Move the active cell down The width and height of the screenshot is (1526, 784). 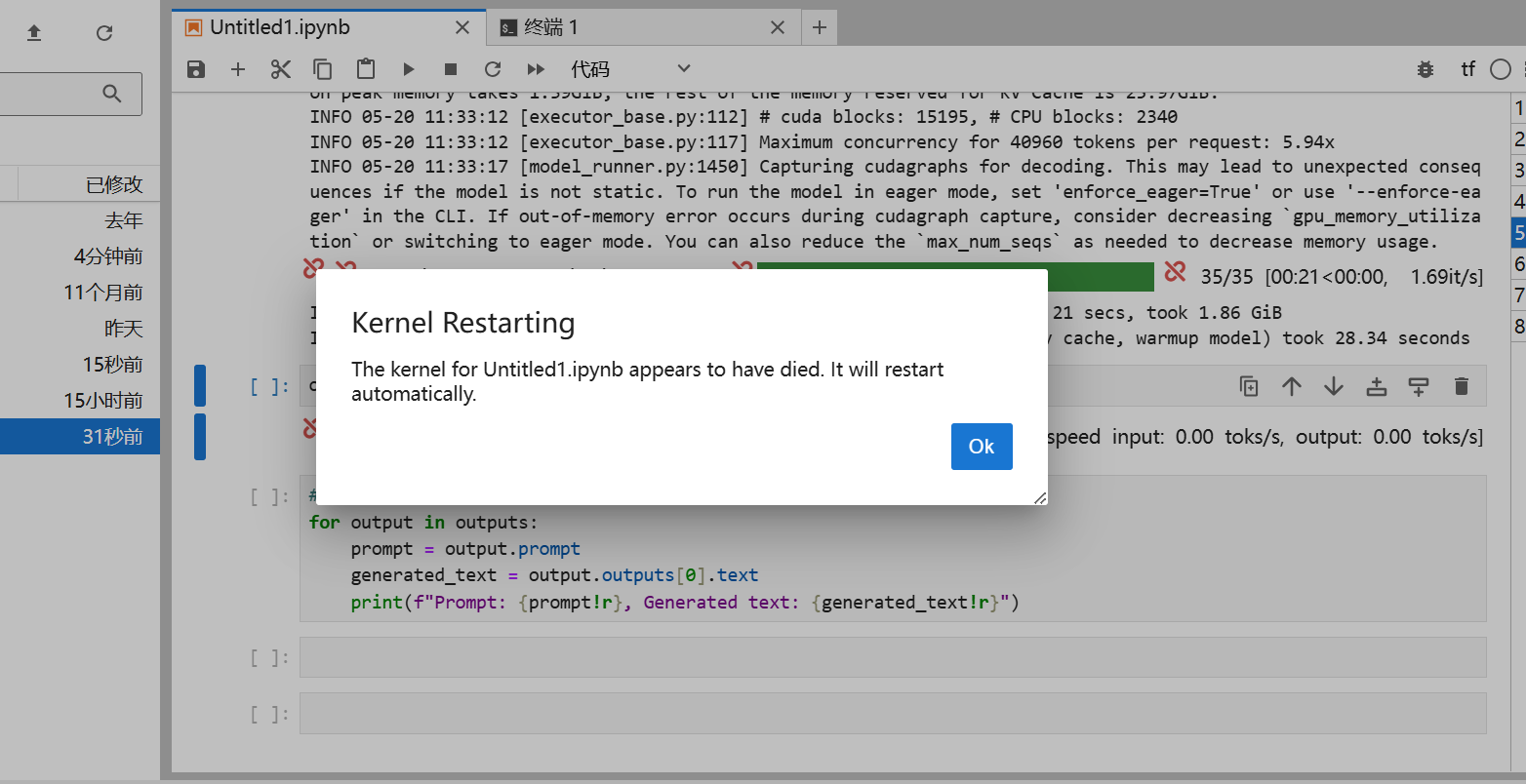point(1334,386)
